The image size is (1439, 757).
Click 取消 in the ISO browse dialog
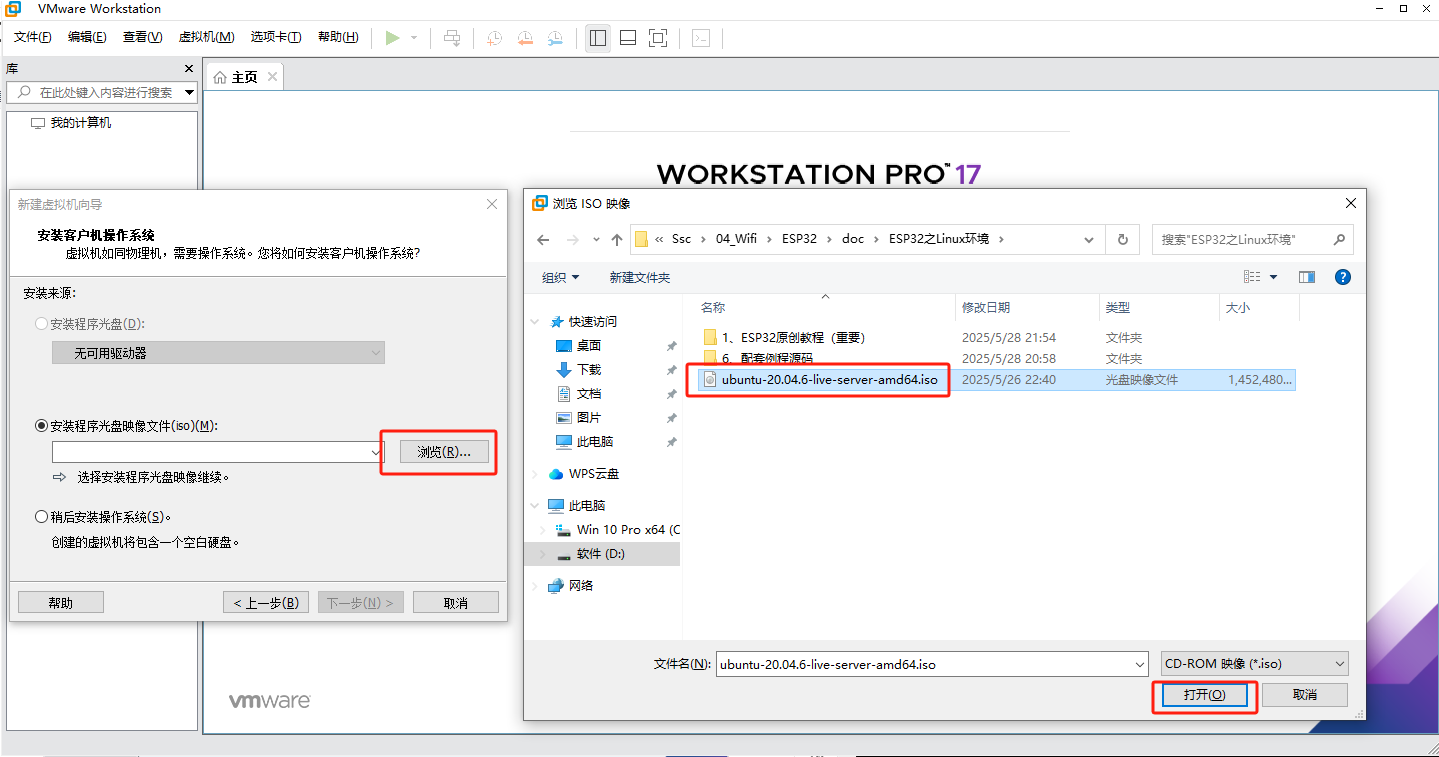click(1305, 695)
